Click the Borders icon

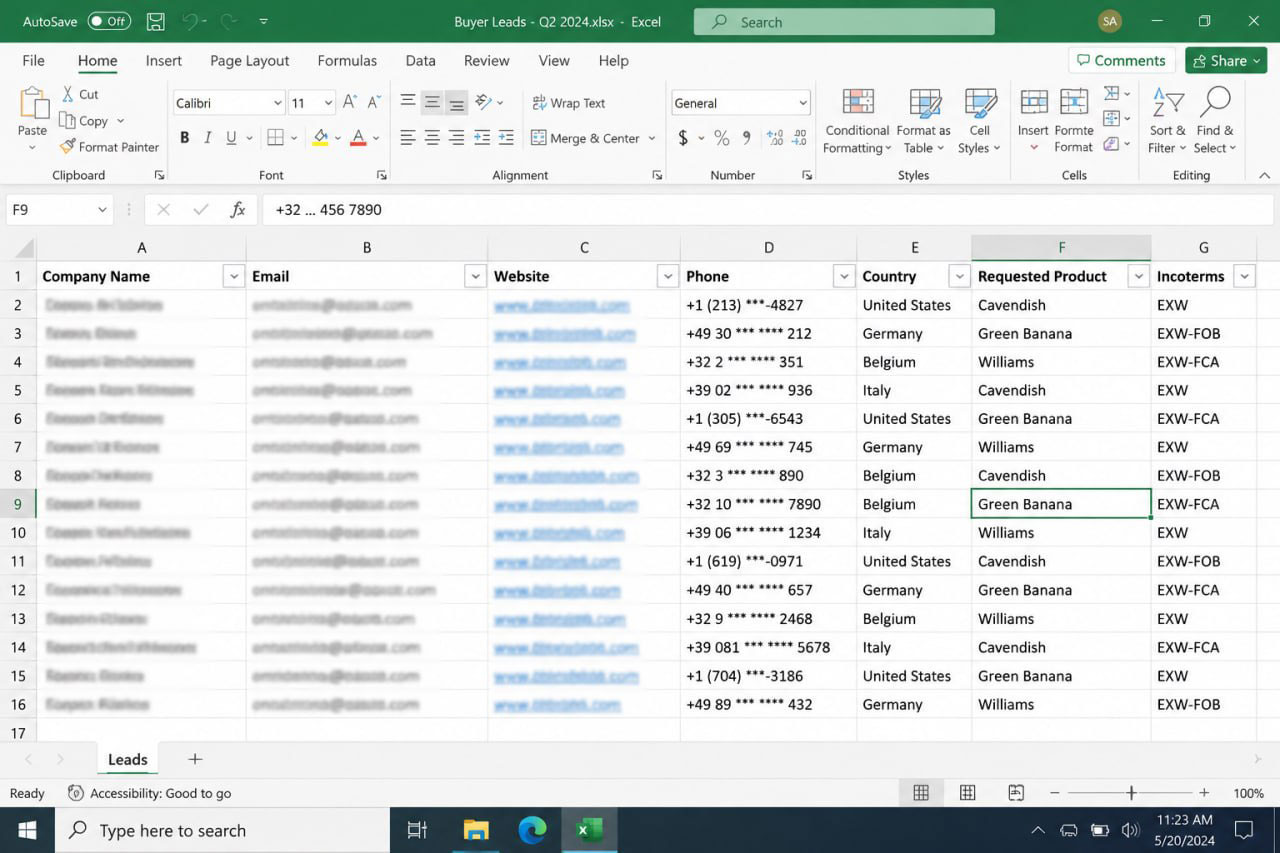click(x=276, y=138)
